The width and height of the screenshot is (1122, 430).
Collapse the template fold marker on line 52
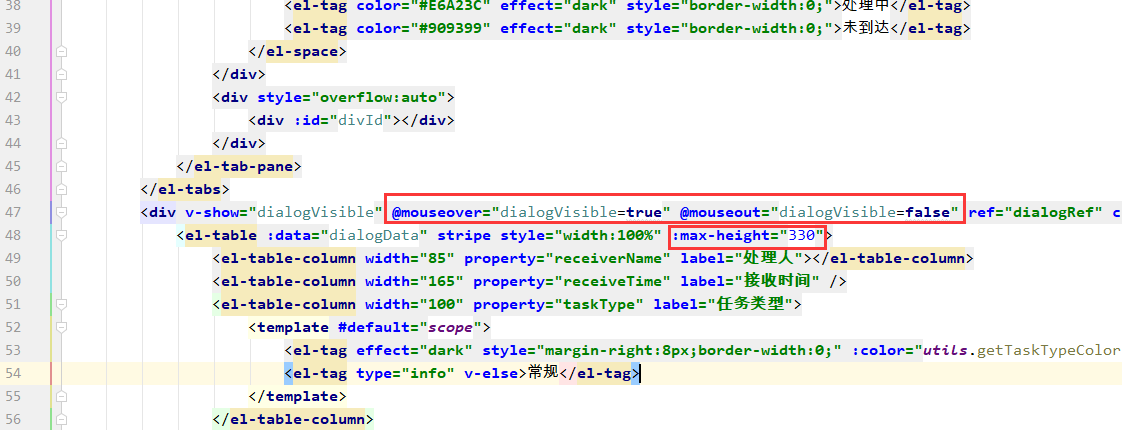point(62,327)
